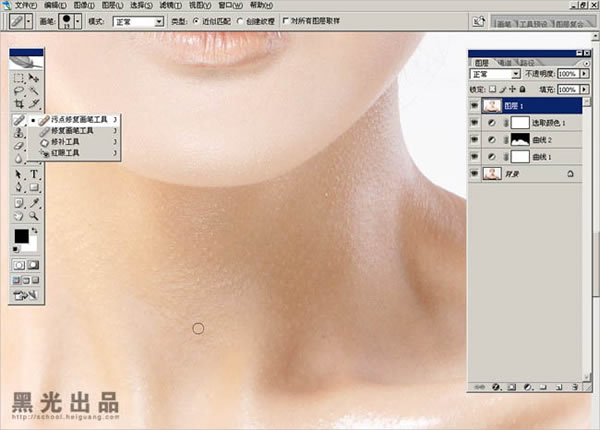Select the 背景 layer row
600x430 pixels.
click(526, 174)
